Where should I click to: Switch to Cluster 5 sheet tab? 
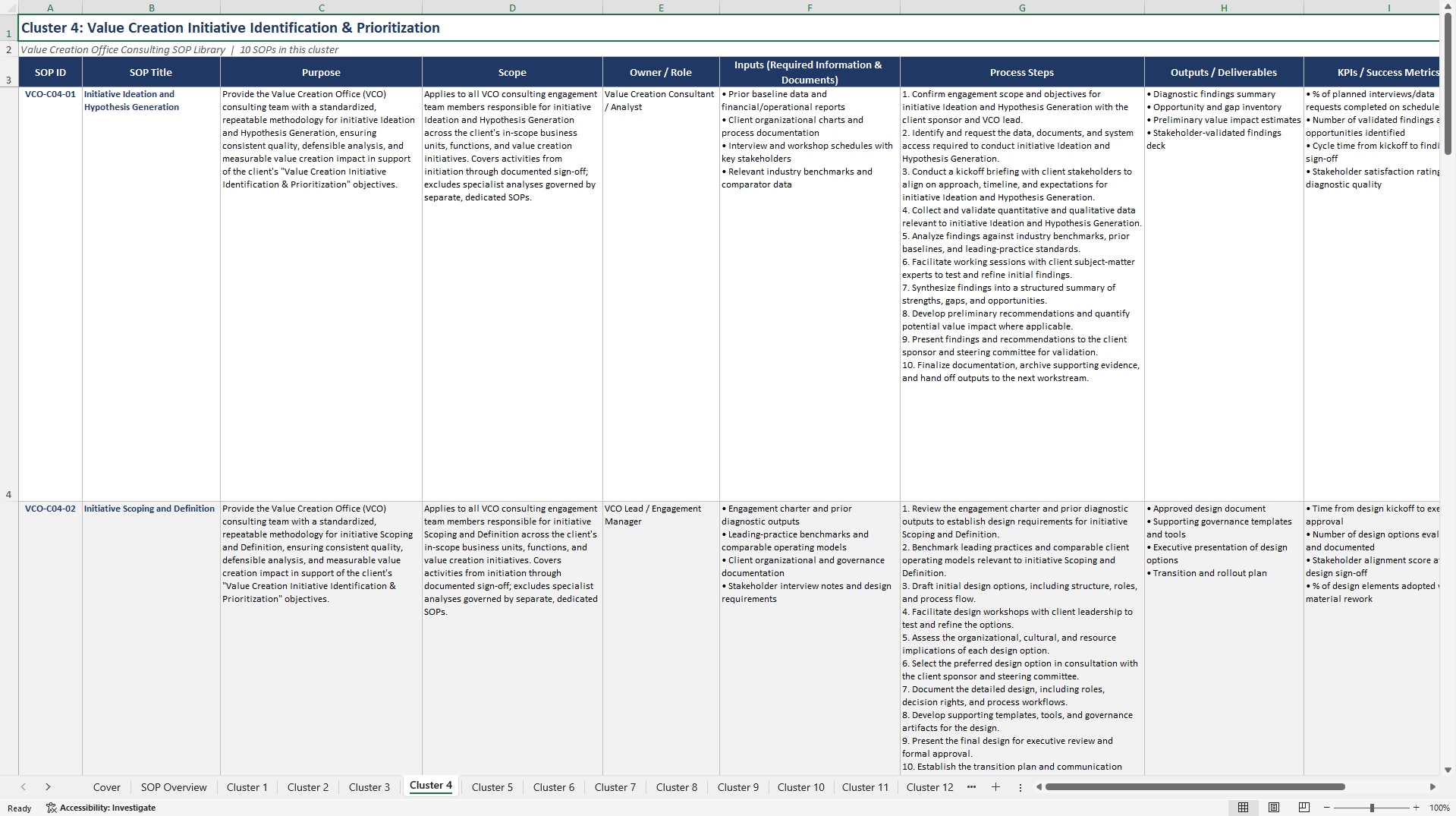pos(492,787)
